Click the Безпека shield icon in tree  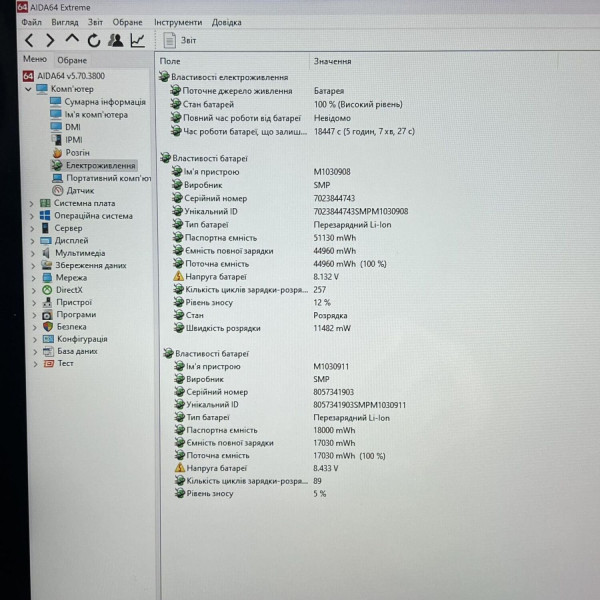tap(48, 326)
